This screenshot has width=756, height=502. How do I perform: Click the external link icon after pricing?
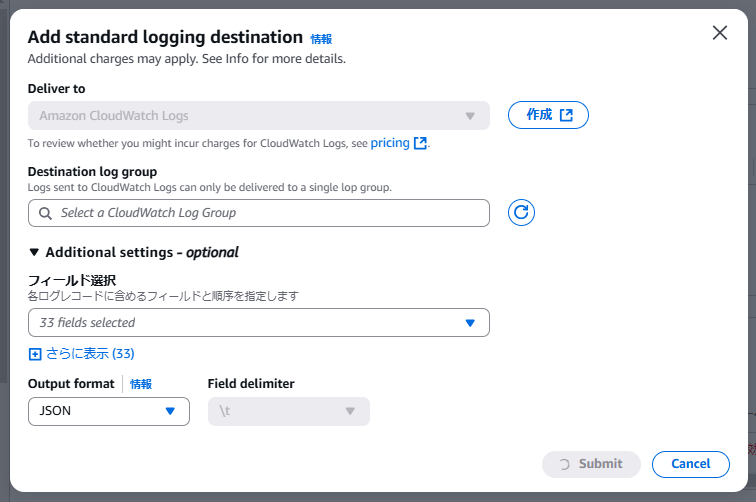420,143
